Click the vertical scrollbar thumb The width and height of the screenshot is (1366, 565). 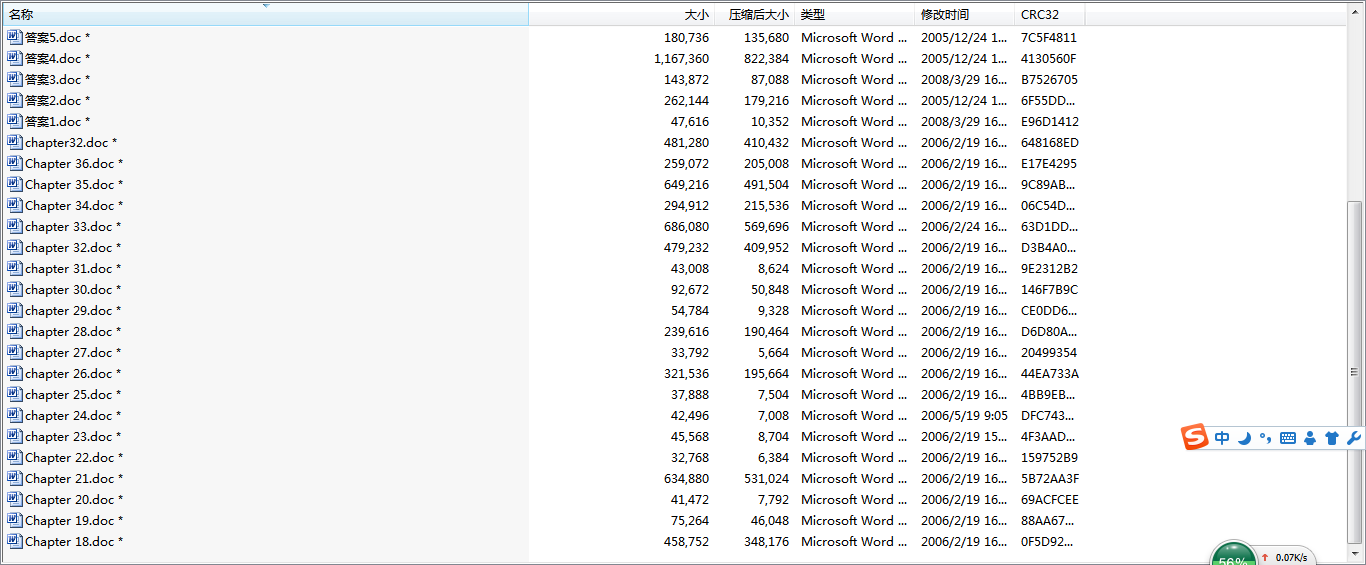1355,372
